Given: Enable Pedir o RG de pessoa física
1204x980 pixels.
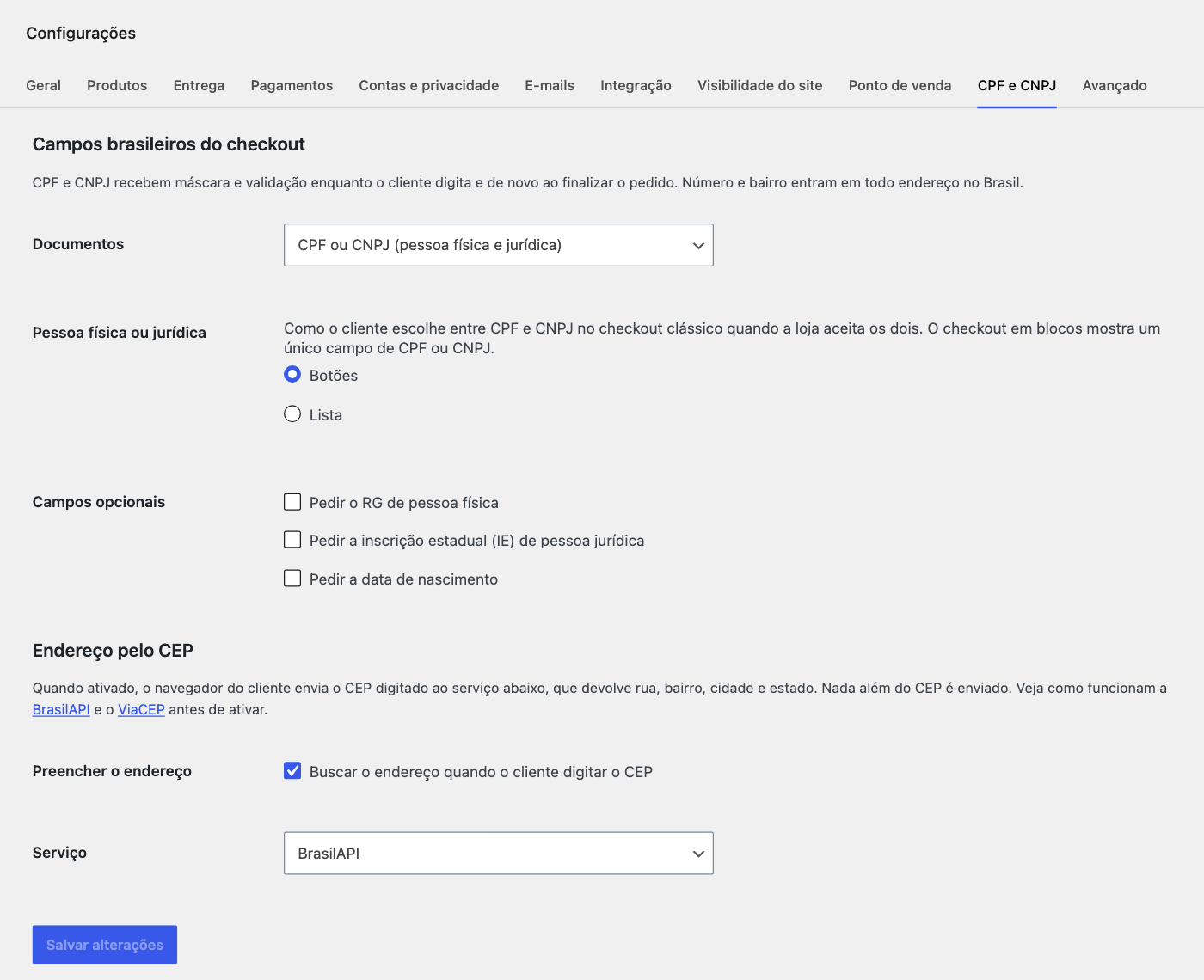Looking at the screenshot, I should point(292,502).
